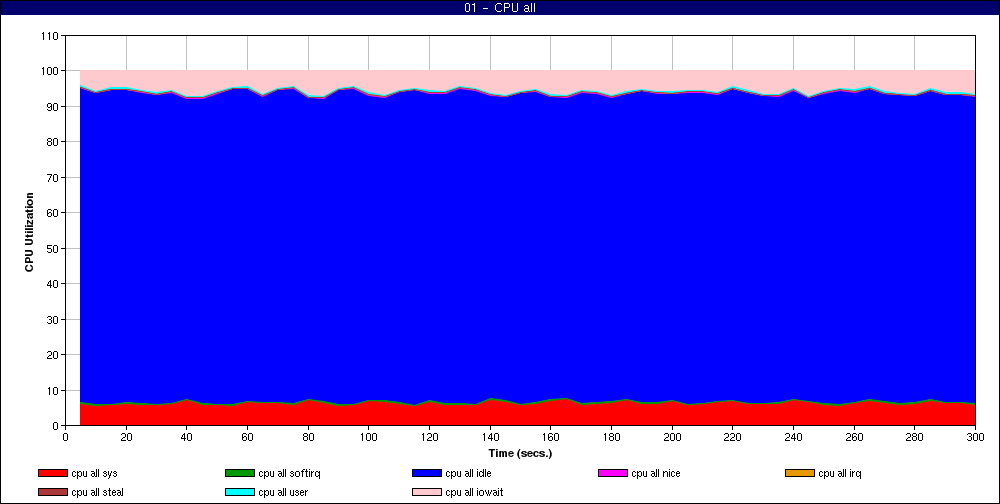This screenshot has width=1000, height=504.
Task: Click the red 'cpu all sys' legend swatch
Action: click(x=53, y=473)
